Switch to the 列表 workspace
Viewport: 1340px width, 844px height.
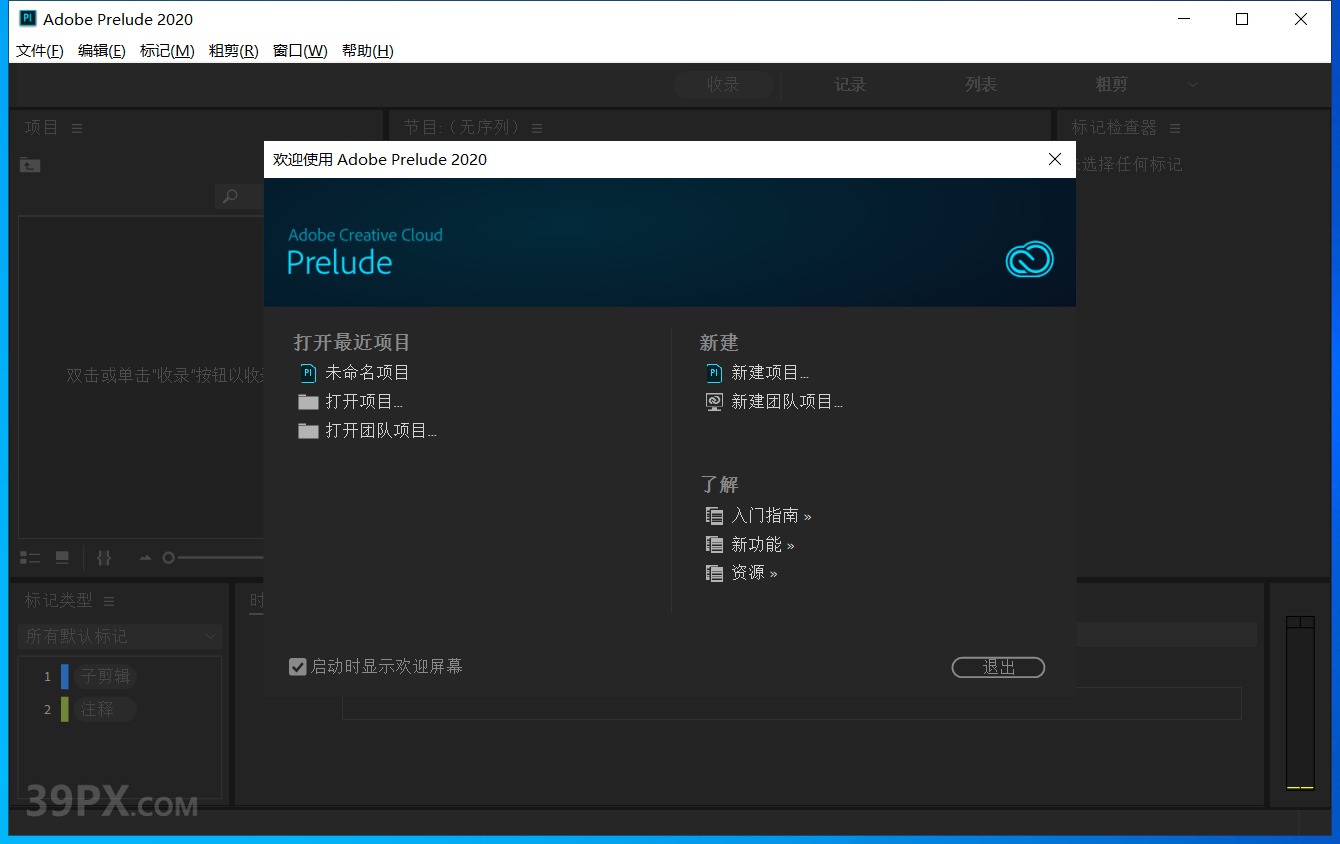tap(981, 85)
